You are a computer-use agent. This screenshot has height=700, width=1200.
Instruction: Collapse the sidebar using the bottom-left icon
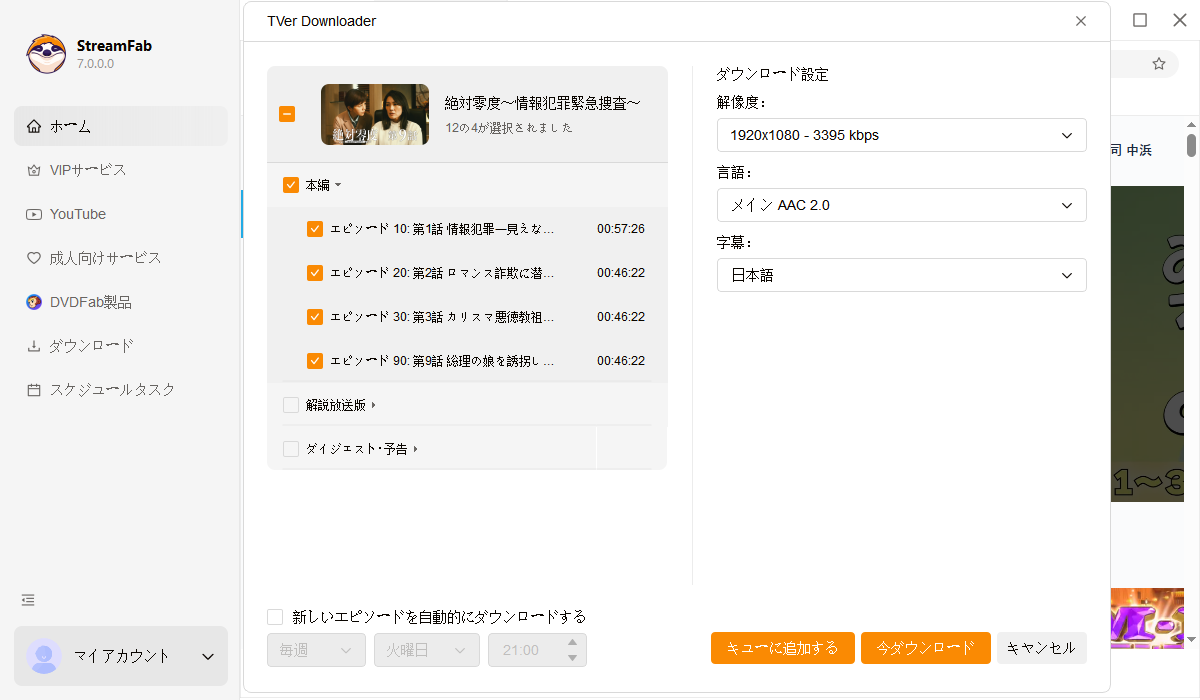click(x=27, y=599)
